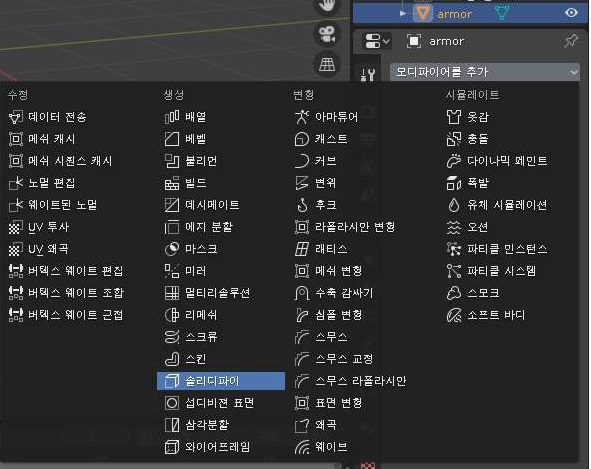Select 파티클 시스템 entry
This screenshot has height=469, width=591.
[491, 271]
